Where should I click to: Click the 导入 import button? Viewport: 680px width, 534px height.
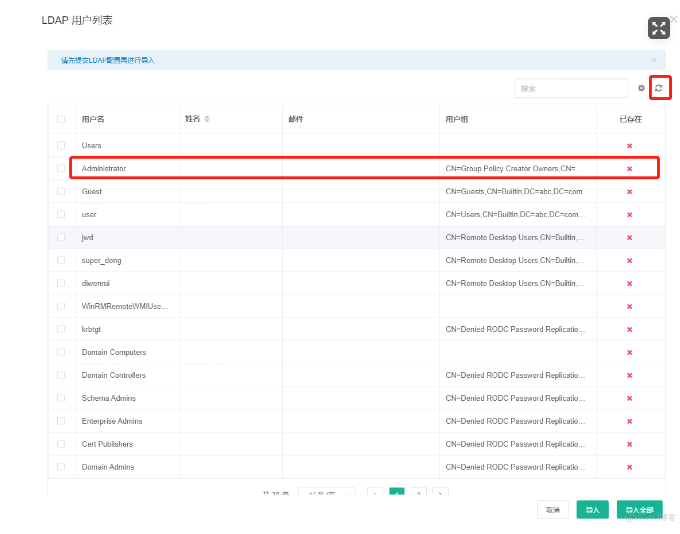tap(592, 509)
